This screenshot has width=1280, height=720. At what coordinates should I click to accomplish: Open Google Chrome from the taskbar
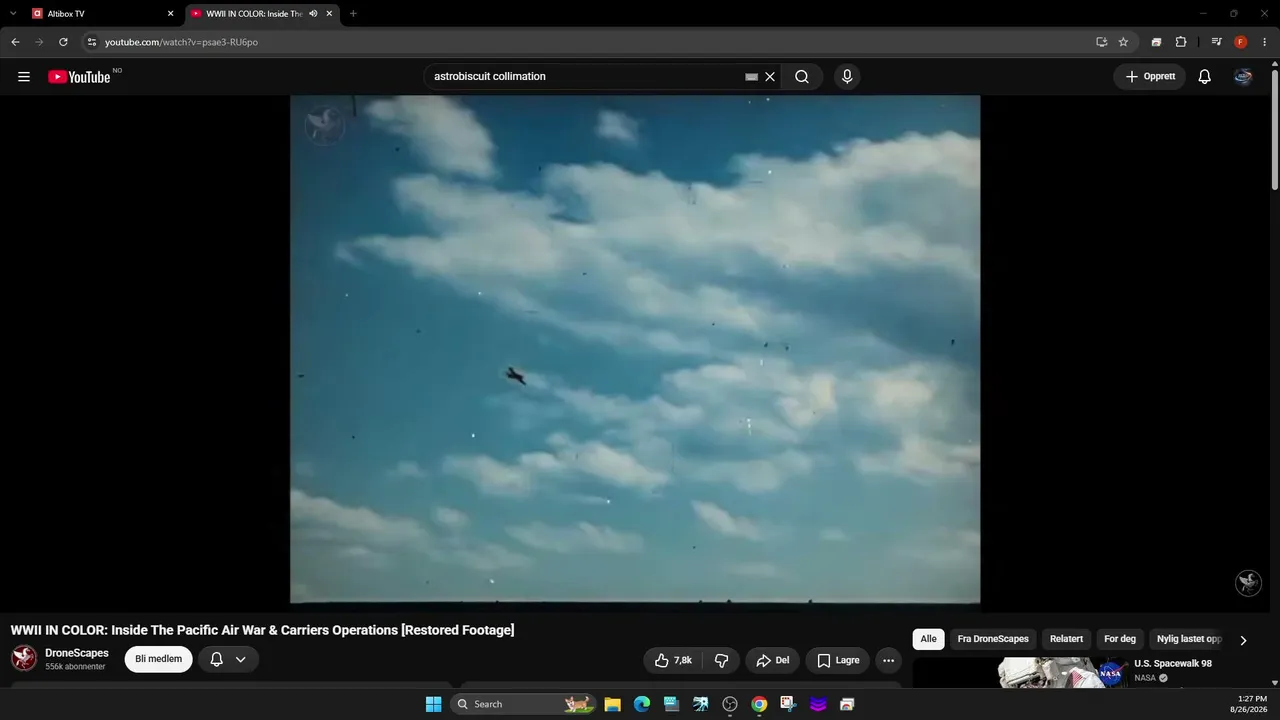pos(760,704)
